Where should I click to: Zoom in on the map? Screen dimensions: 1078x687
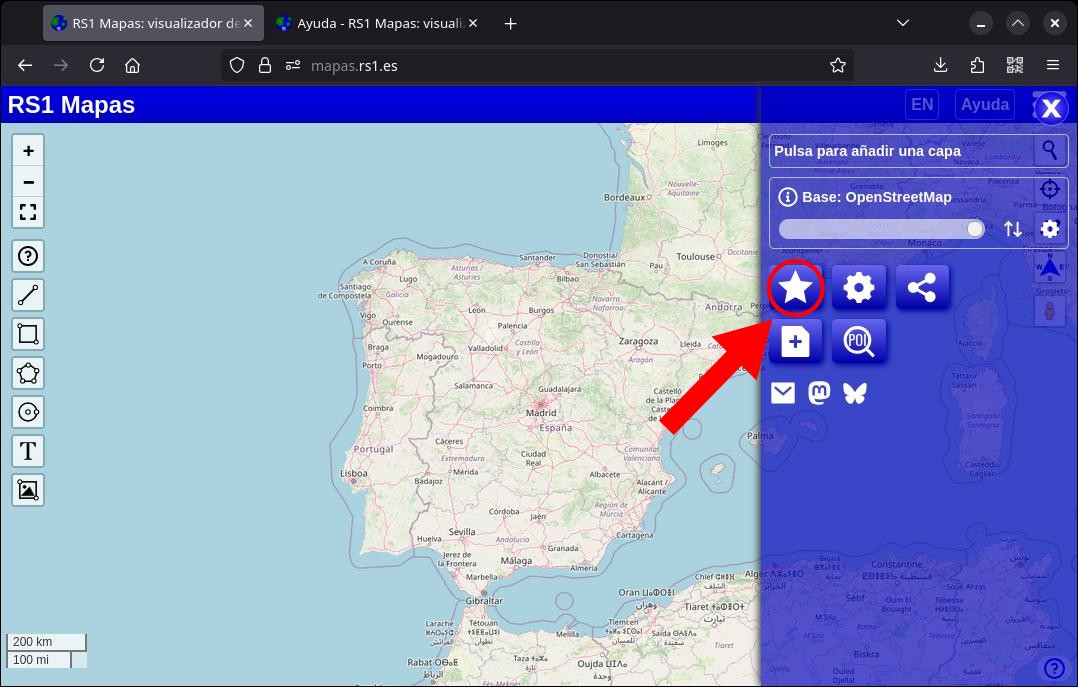click(x=28, y=151)
